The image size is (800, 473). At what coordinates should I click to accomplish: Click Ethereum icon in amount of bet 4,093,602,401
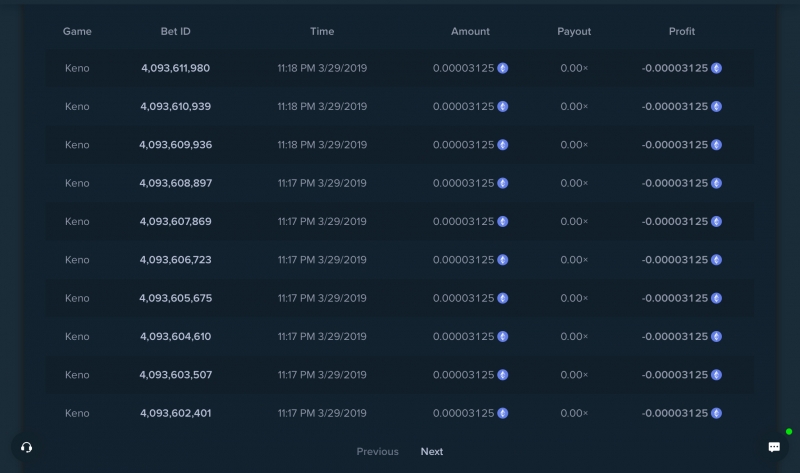click(x=503, y=413)
